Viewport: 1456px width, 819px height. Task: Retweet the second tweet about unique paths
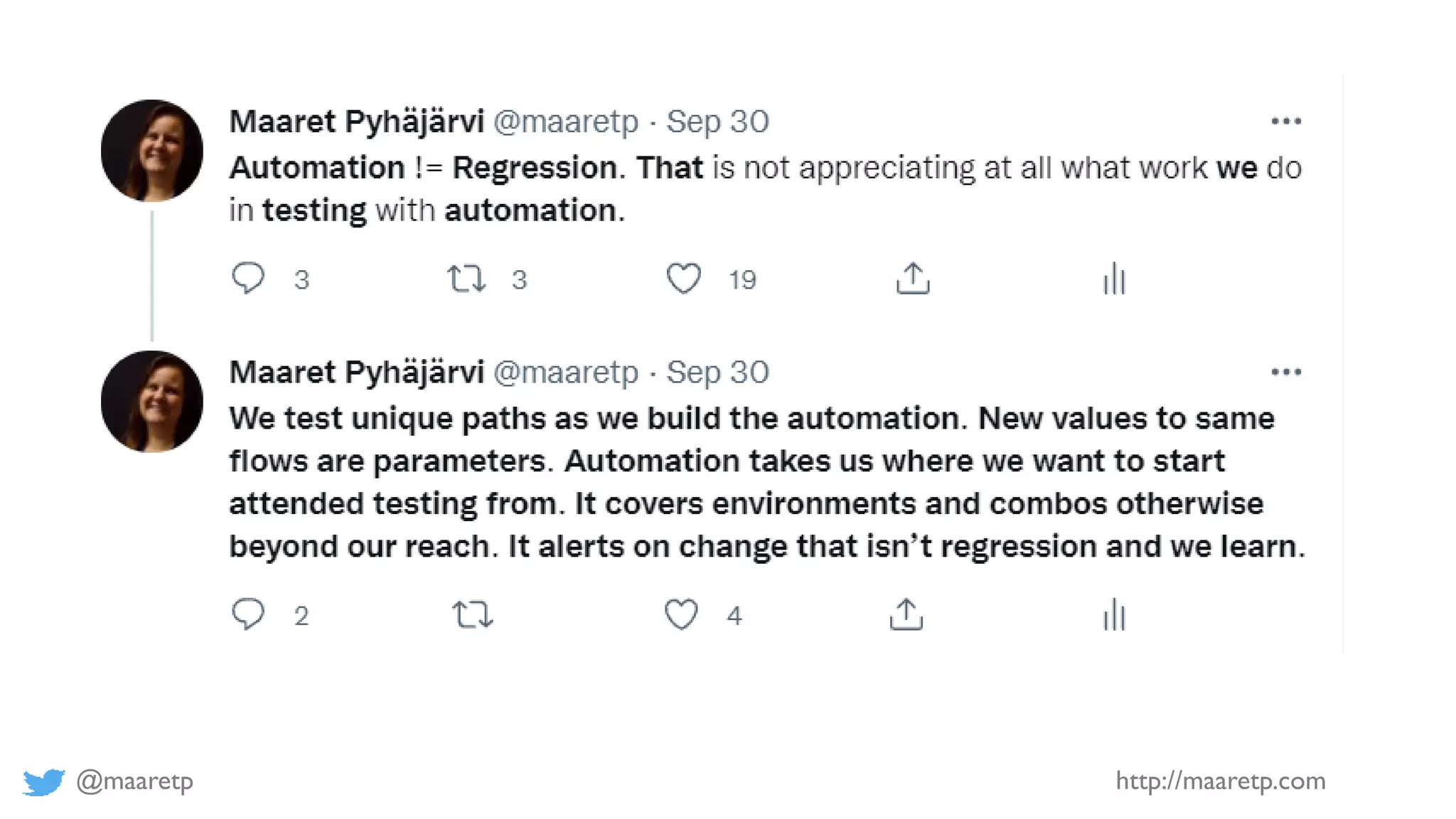click(473, 614)
